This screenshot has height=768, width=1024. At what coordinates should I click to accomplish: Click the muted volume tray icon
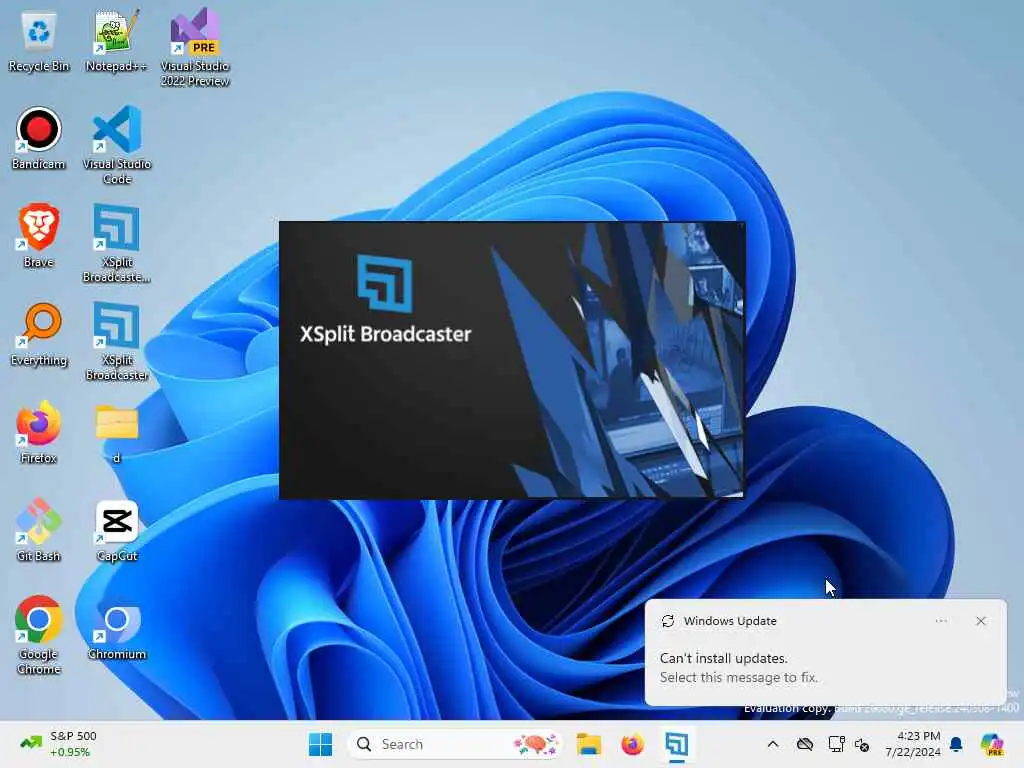862,744
